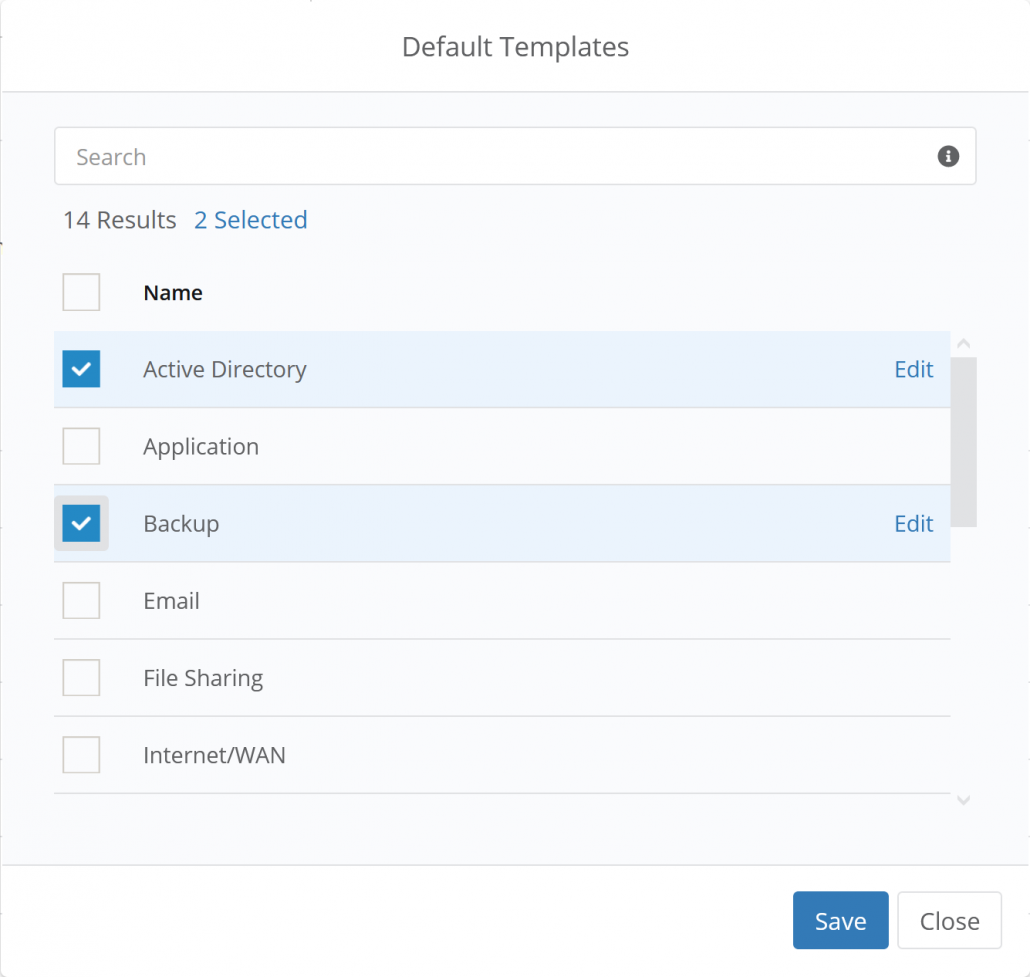Check the File Sharing template
Viewport: 1030px width, 977px height.
point(81,677)
